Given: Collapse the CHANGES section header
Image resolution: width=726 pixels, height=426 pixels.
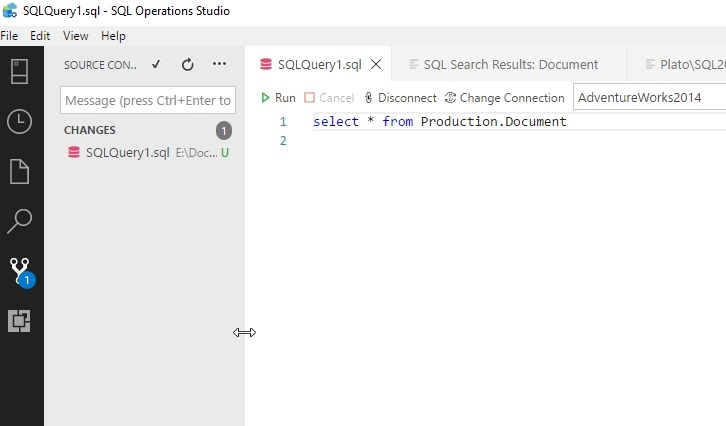Looking at the screenshot, I should pos(90,130).
